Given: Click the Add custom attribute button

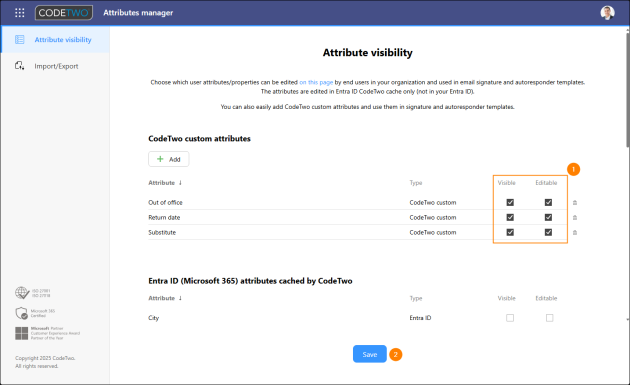Looking at the screenshot, I should point(169,159).
